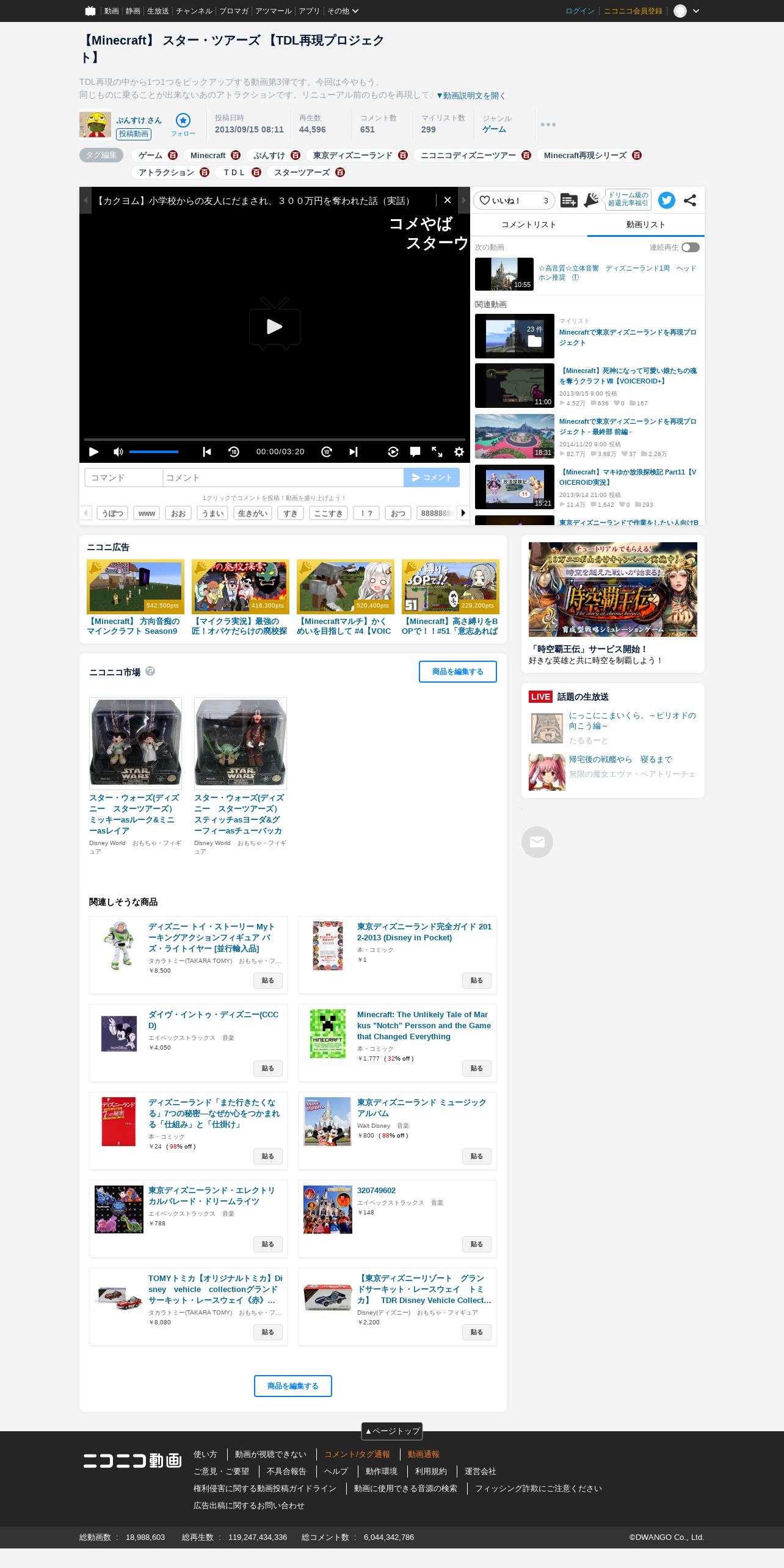This screenshot has height=1568, width=784.
Task: Click the dictionary icon beside ＴＤＬ tag
Action: 256,172
